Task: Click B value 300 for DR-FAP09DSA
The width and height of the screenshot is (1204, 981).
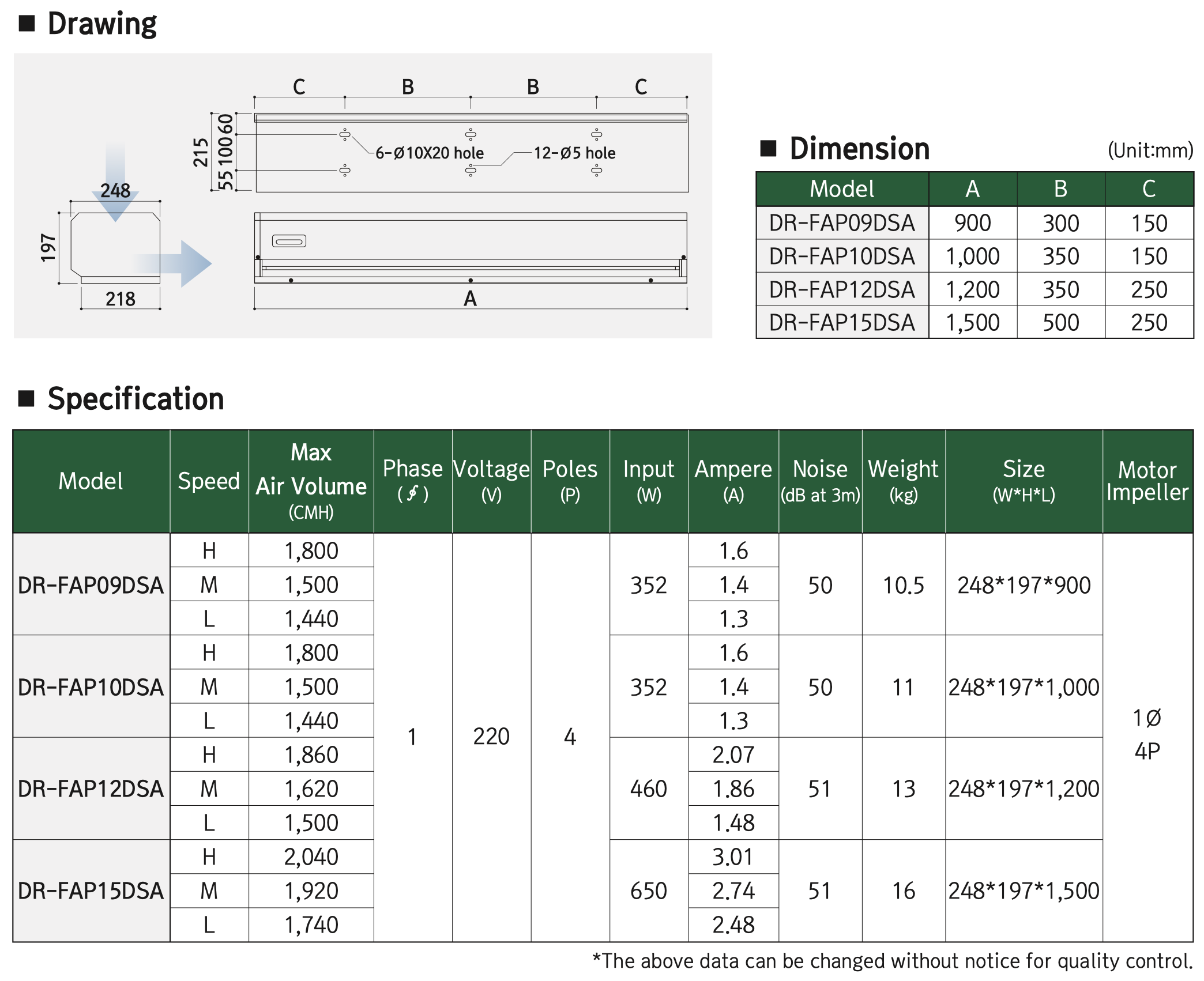Action: point(1061,223)
